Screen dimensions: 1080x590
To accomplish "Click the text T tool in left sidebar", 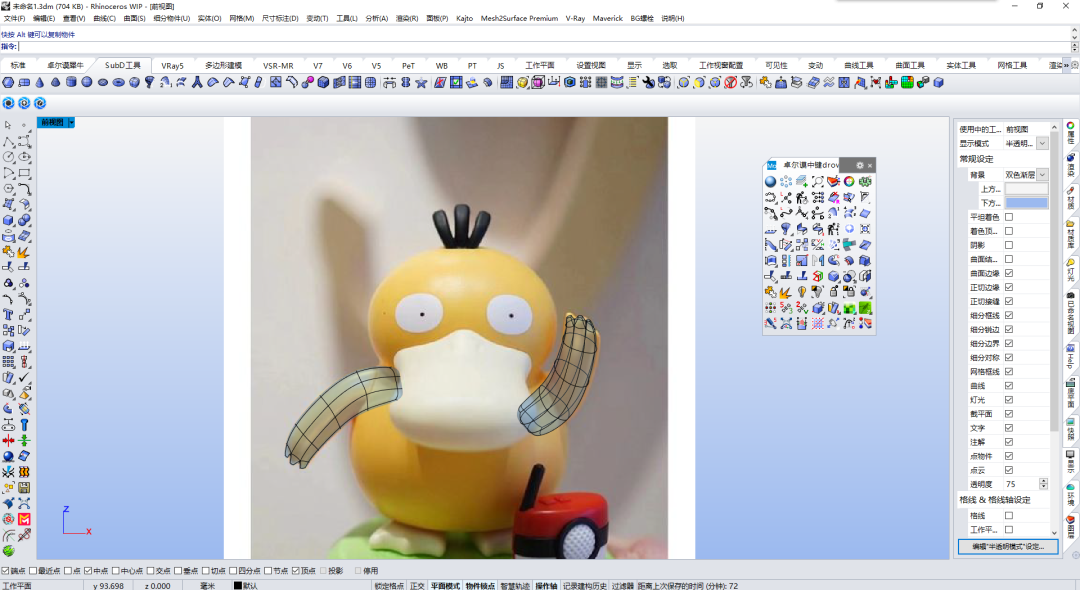I will click(x=8, y=315).
